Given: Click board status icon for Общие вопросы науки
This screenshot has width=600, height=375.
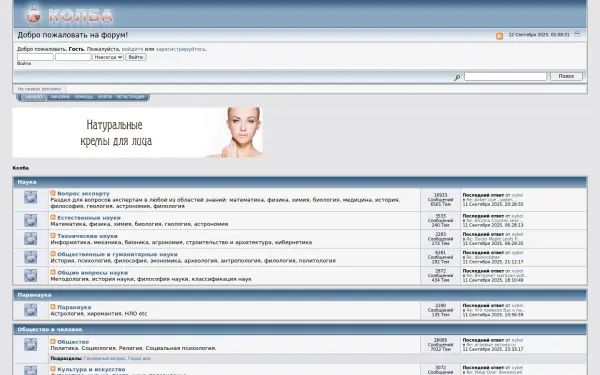Looking at the screenshot, I should 31,276.
